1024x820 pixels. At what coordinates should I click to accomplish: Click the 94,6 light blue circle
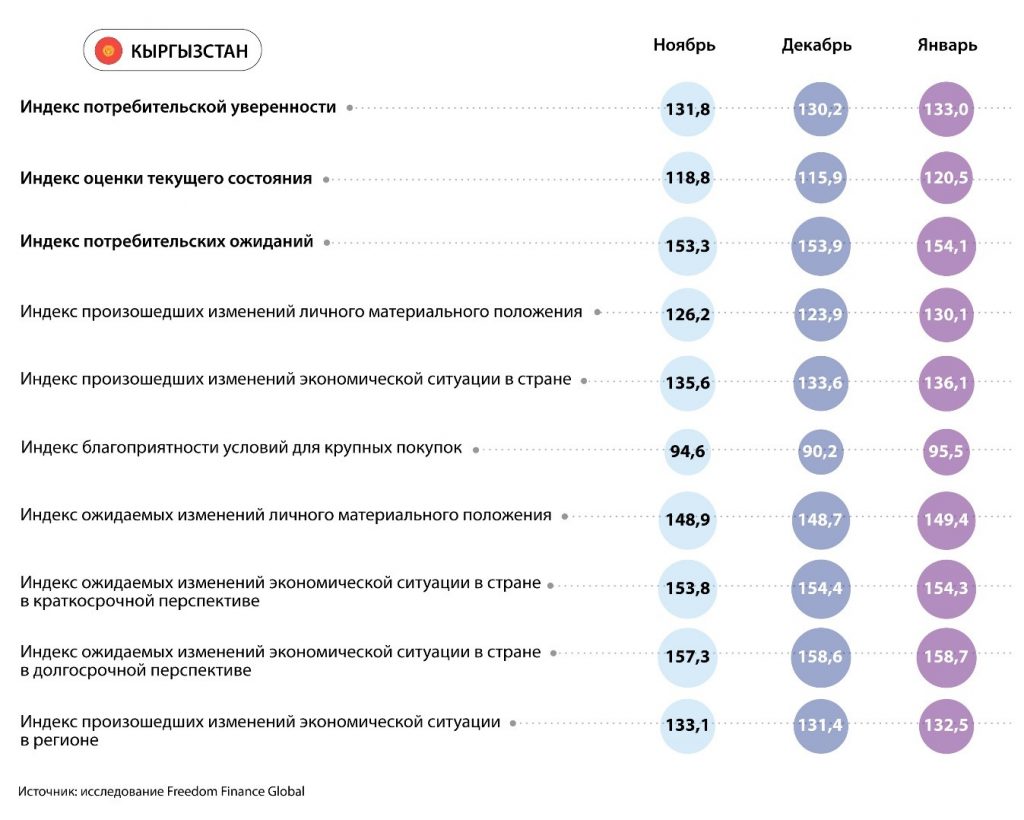point(687,451)
